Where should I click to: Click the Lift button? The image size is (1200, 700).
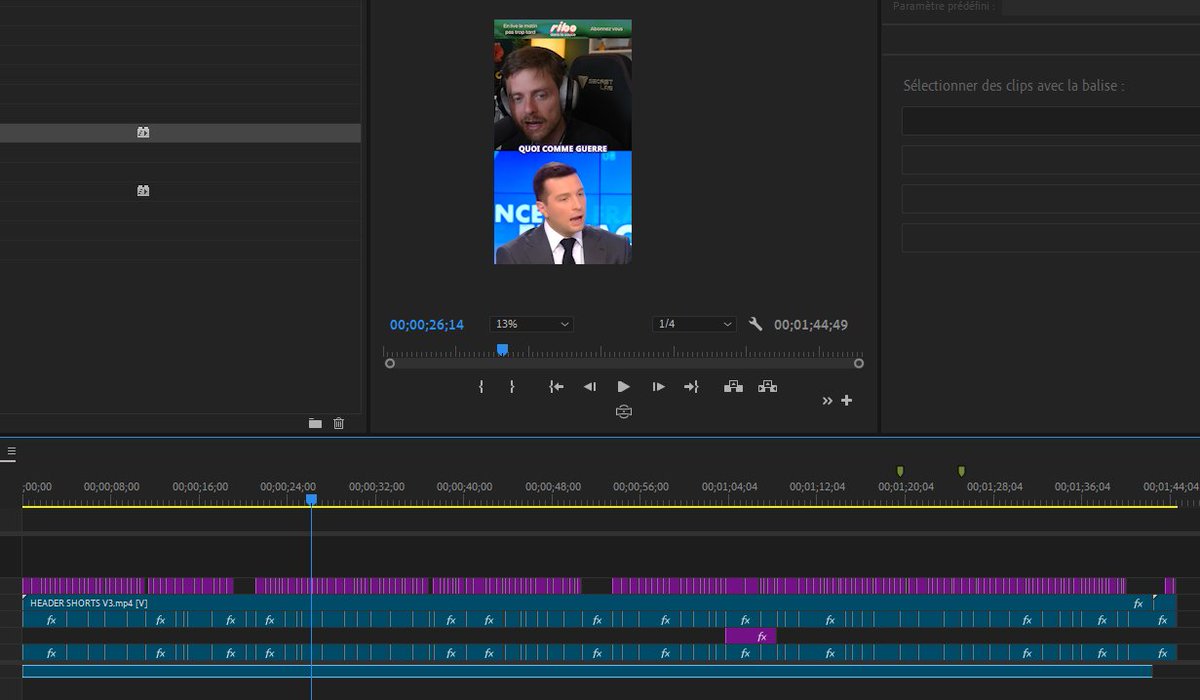pyautogui.click(x=733, y=387)
